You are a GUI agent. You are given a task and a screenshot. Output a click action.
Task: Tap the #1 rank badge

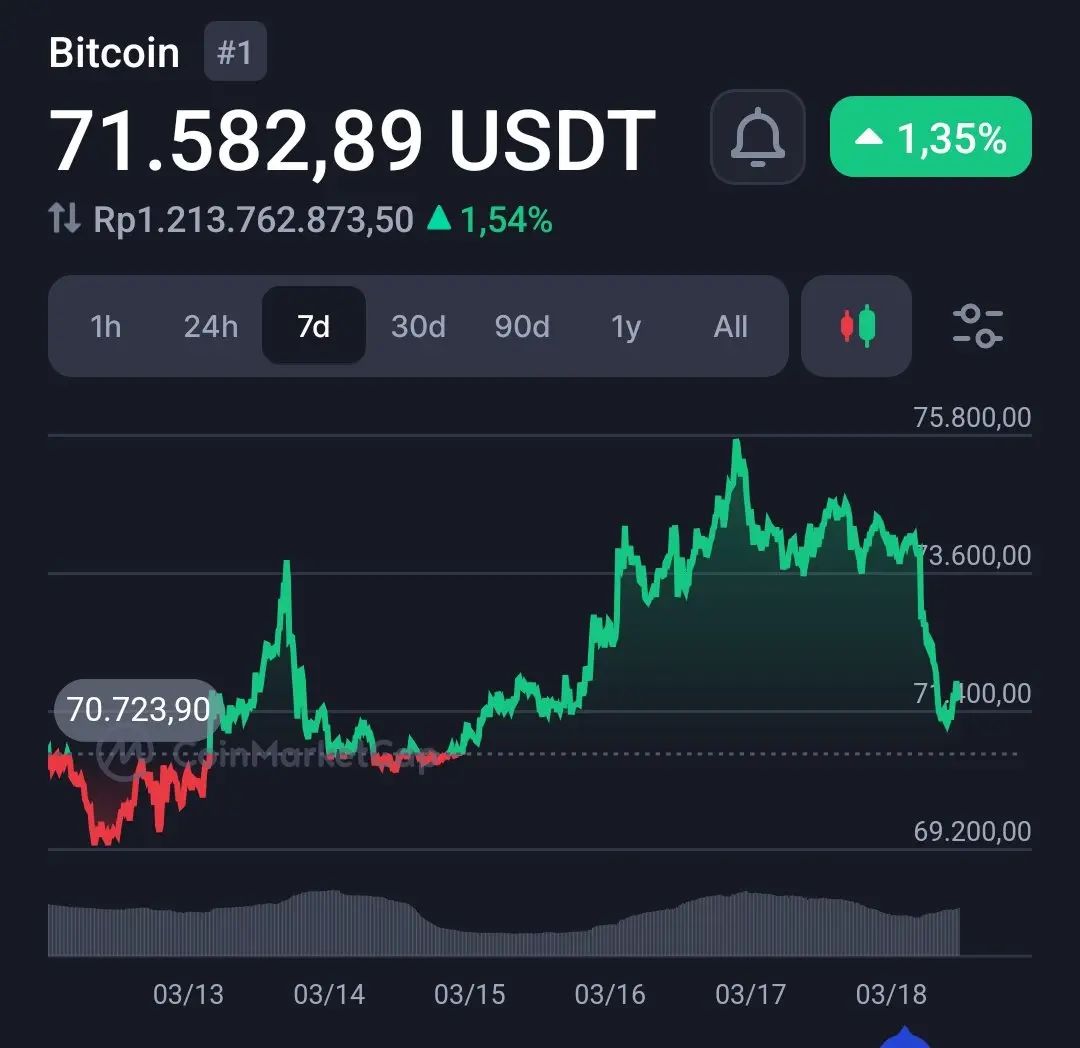coord(235,52)
